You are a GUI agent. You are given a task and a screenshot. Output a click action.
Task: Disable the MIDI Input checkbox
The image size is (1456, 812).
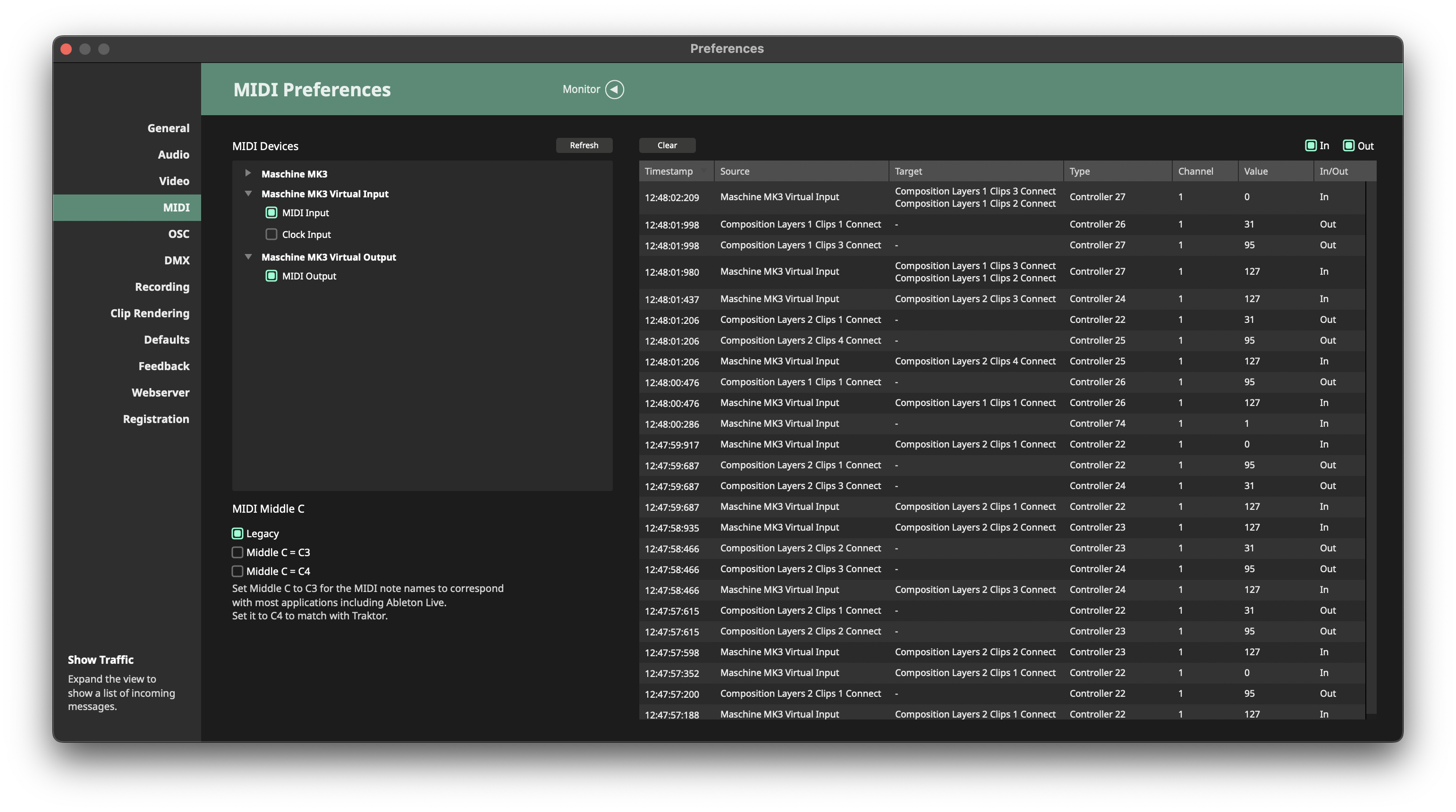click(271, 212)
